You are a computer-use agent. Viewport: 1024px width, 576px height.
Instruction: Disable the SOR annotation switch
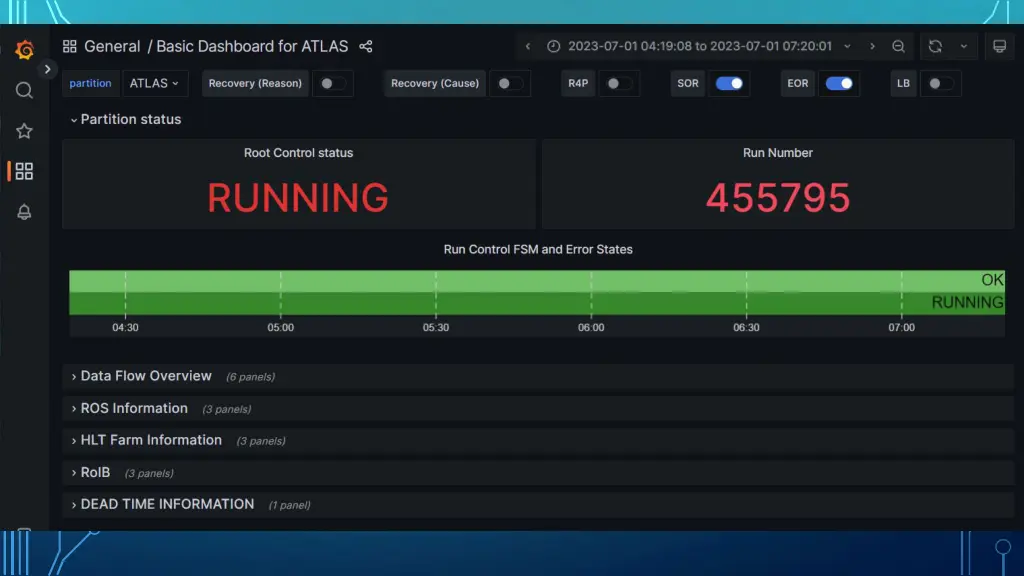click(x=729, y=84)
